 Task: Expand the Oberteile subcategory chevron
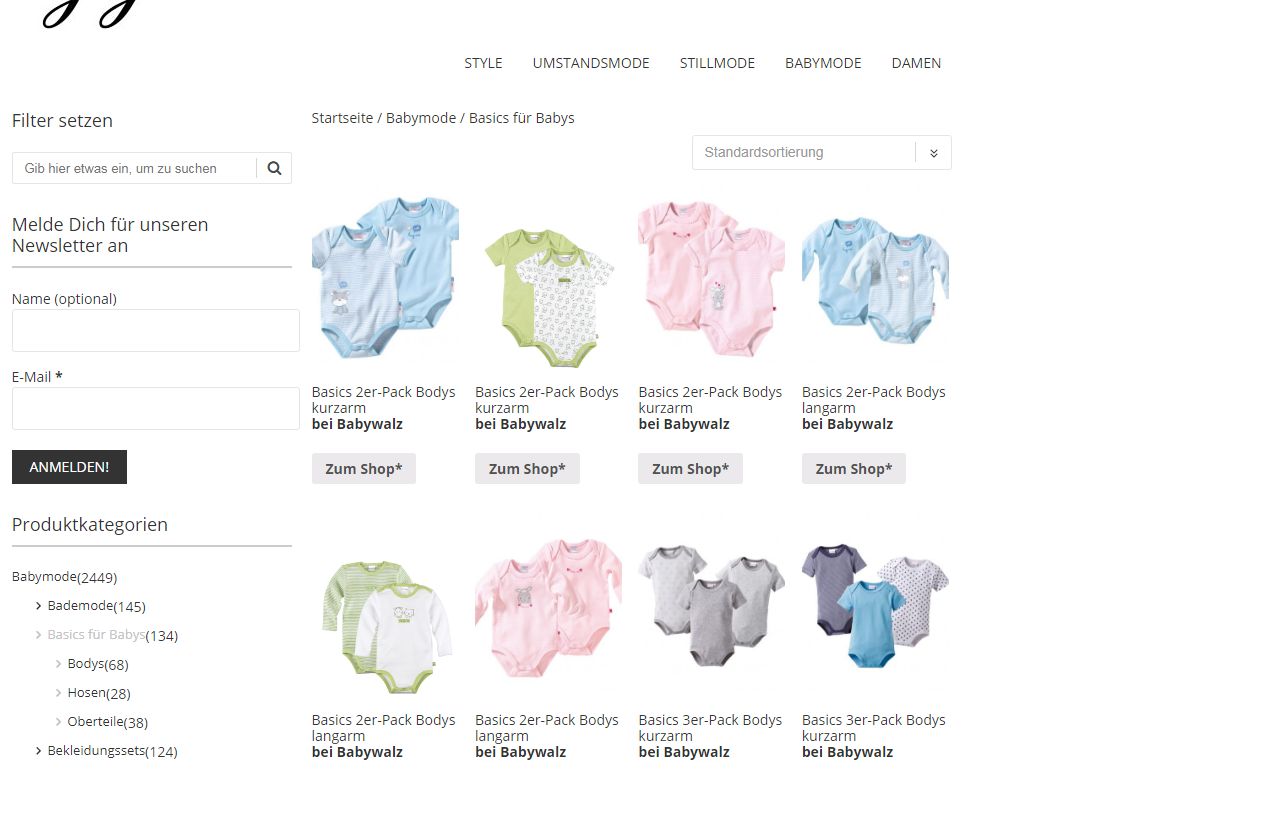tap(58, 722)
